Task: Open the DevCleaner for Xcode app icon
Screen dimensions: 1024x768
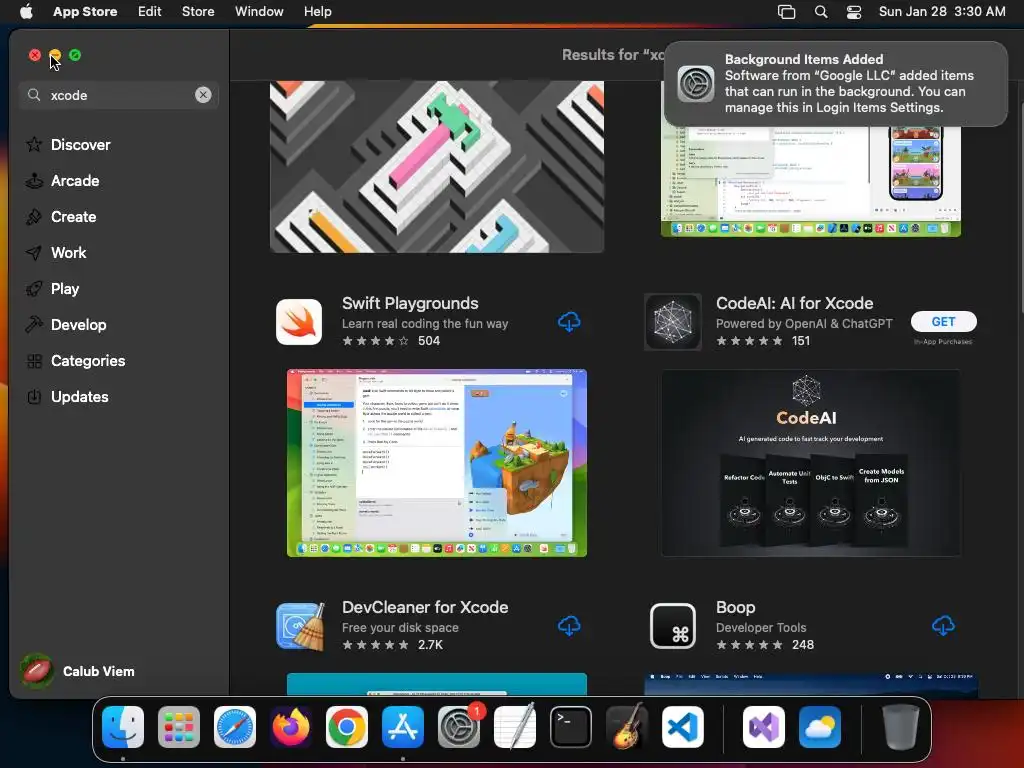Action: [300, 626]
